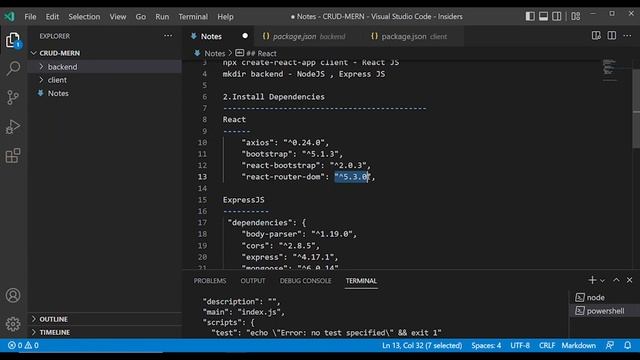Open the Run and Debug view icon

point(13,127)
